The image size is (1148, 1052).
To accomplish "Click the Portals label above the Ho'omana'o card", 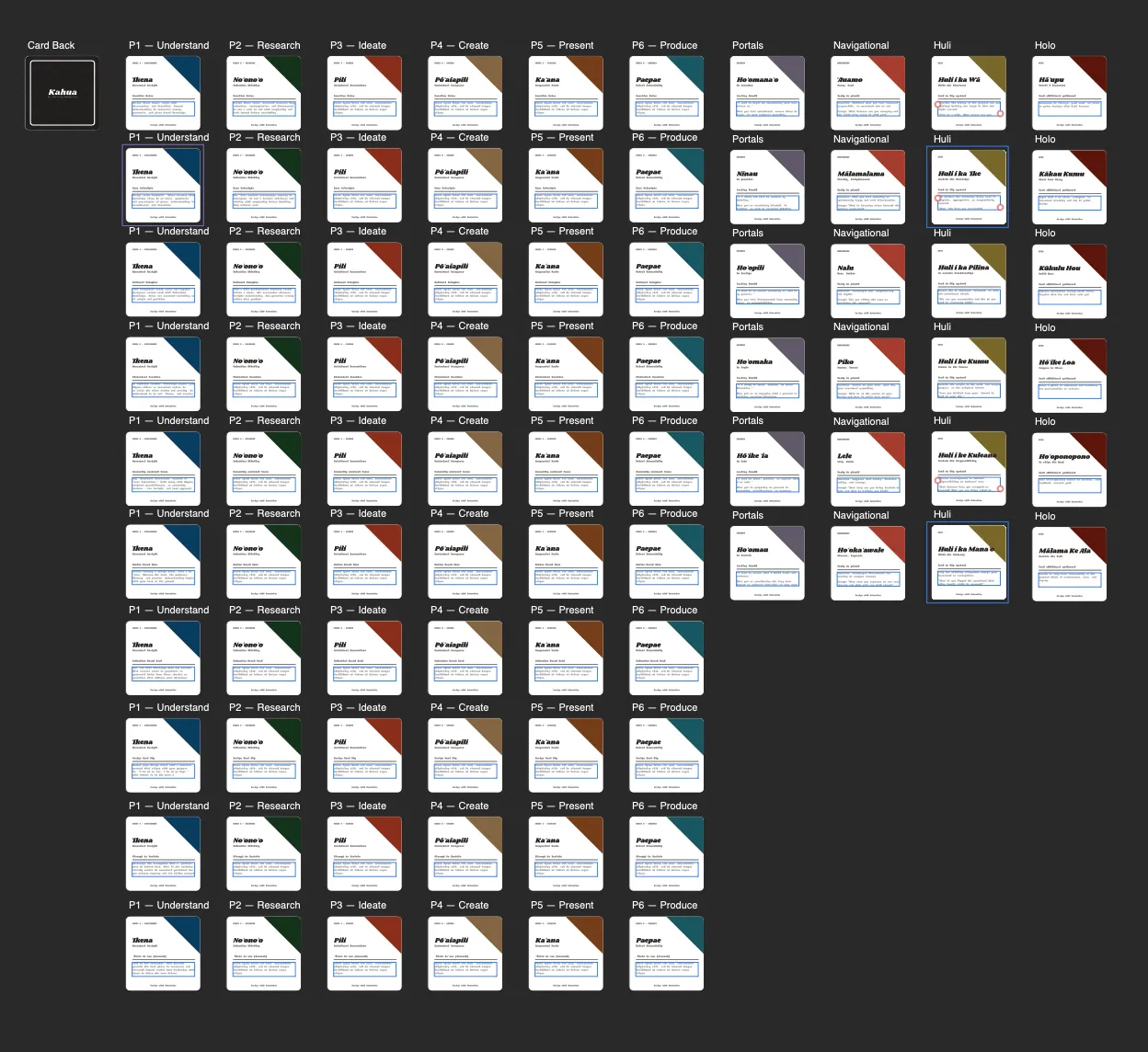I will tap(748, 45).
